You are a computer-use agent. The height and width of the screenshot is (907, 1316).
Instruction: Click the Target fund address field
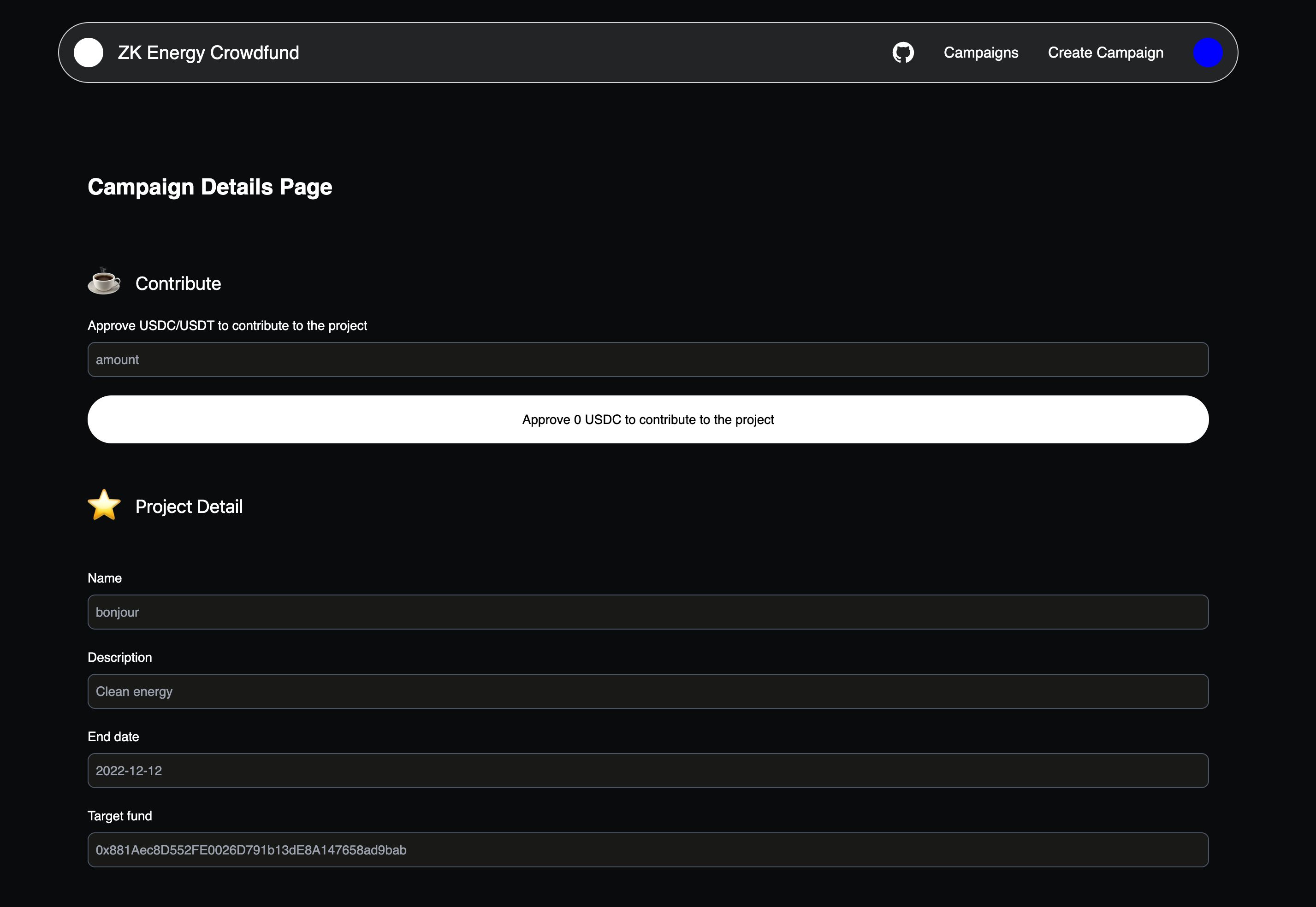tap(647, 850)
